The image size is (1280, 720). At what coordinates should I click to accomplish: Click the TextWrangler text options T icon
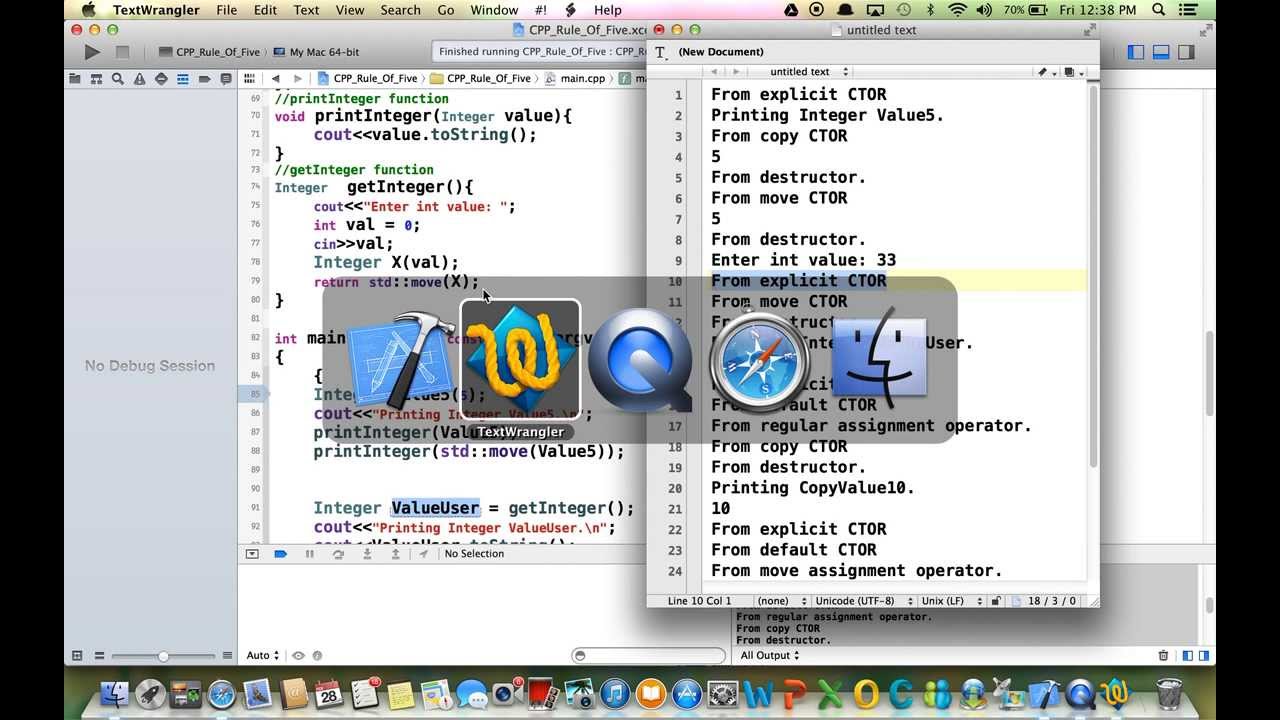(x=660, y=52)
